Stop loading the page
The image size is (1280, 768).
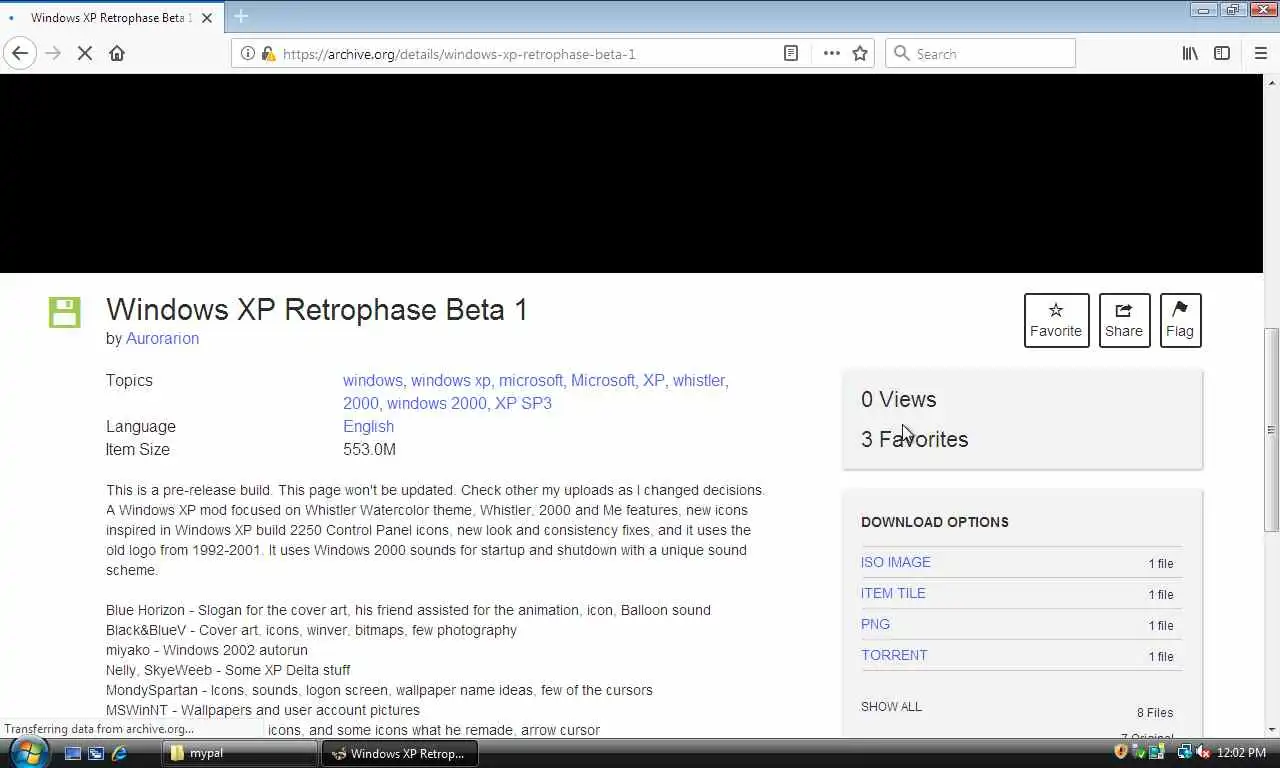(x=85, y=53)
